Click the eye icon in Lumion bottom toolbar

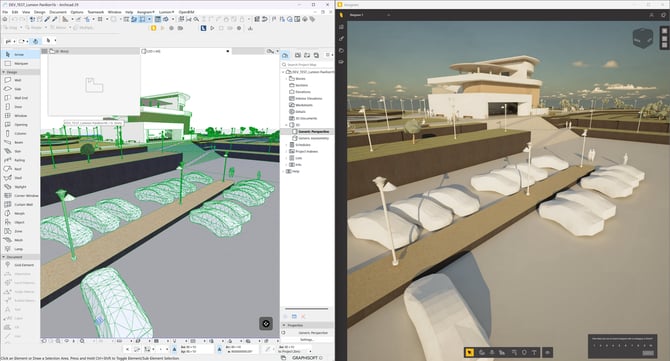tap(547, 352)
